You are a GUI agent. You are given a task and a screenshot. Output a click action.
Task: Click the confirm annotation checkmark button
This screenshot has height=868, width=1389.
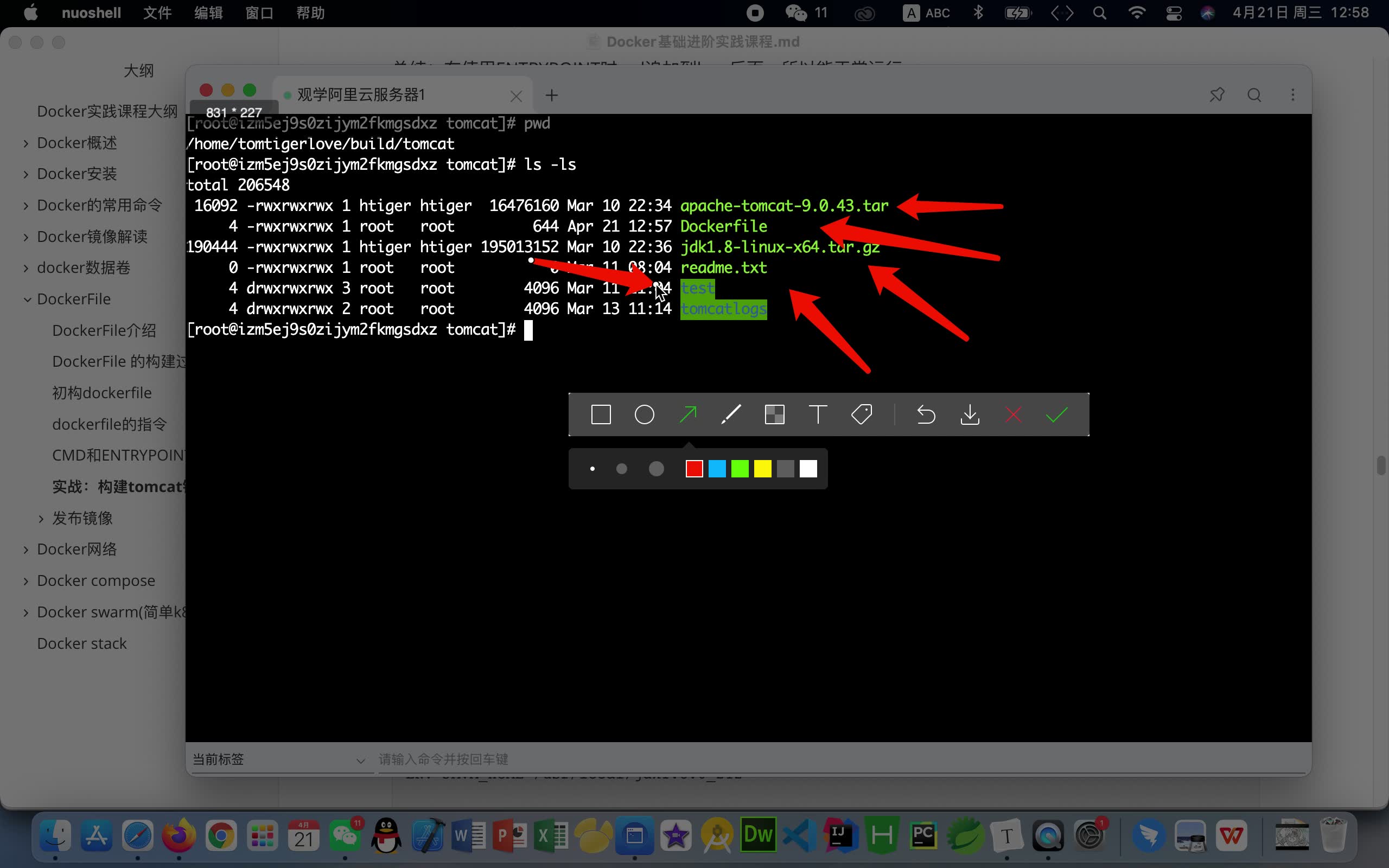pos(1056,414)
